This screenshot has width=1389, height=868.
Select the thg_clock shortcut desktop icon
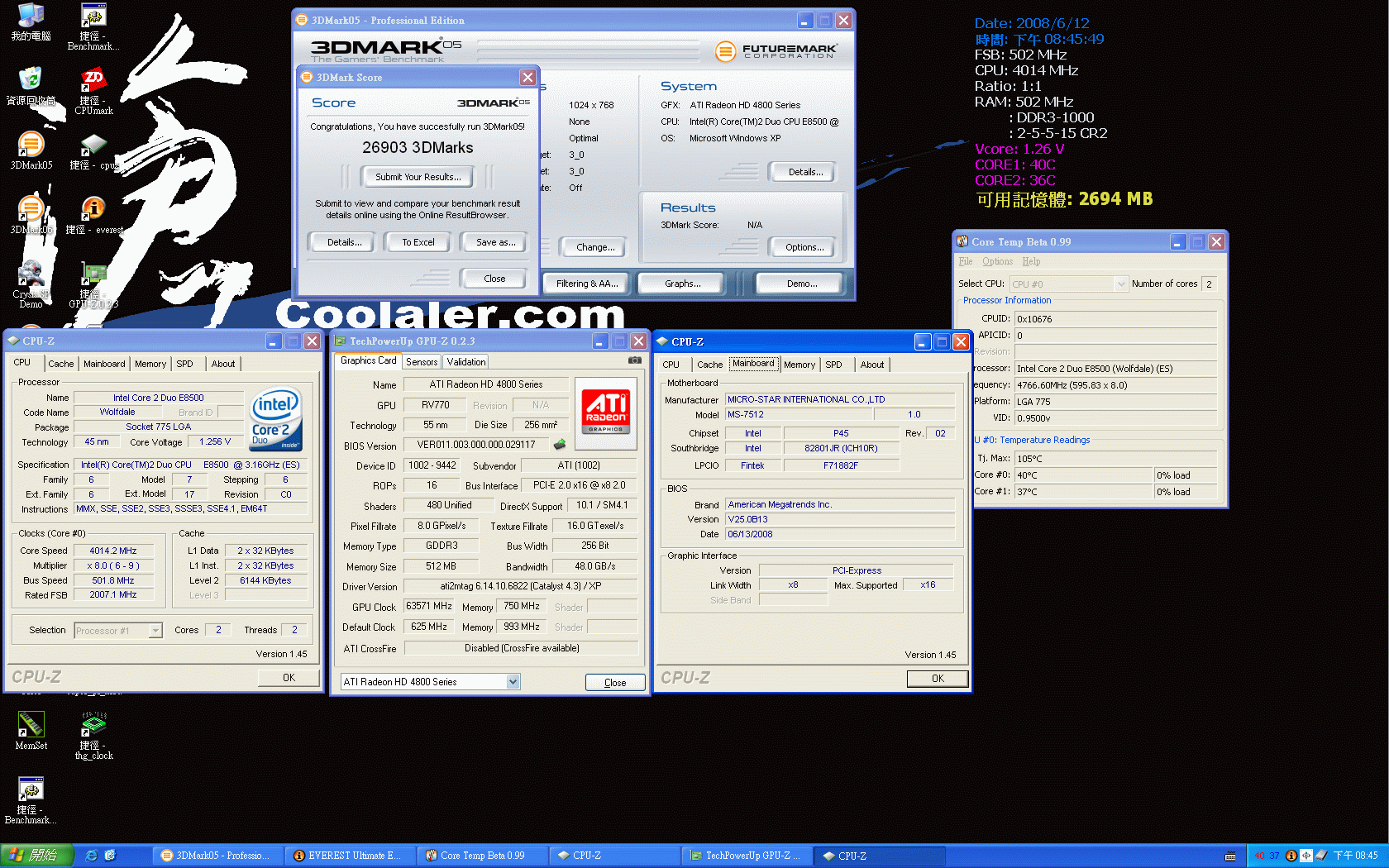pyautogui.click(x=93, y=736)
